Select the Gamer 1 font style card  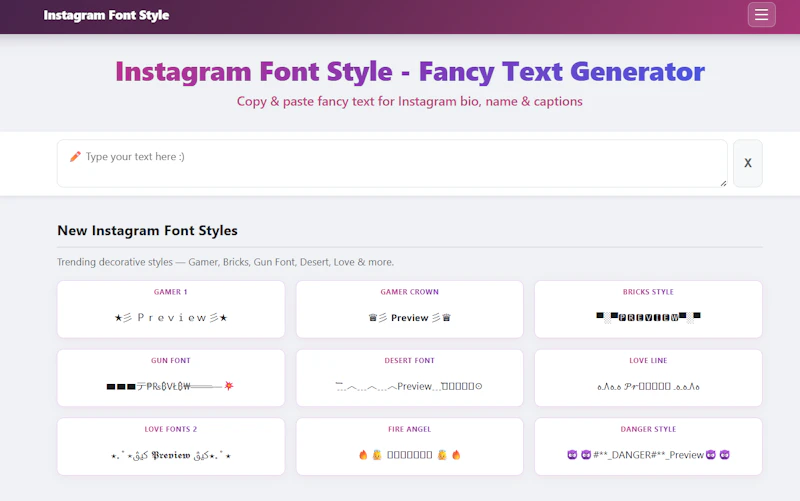[171, 309]
